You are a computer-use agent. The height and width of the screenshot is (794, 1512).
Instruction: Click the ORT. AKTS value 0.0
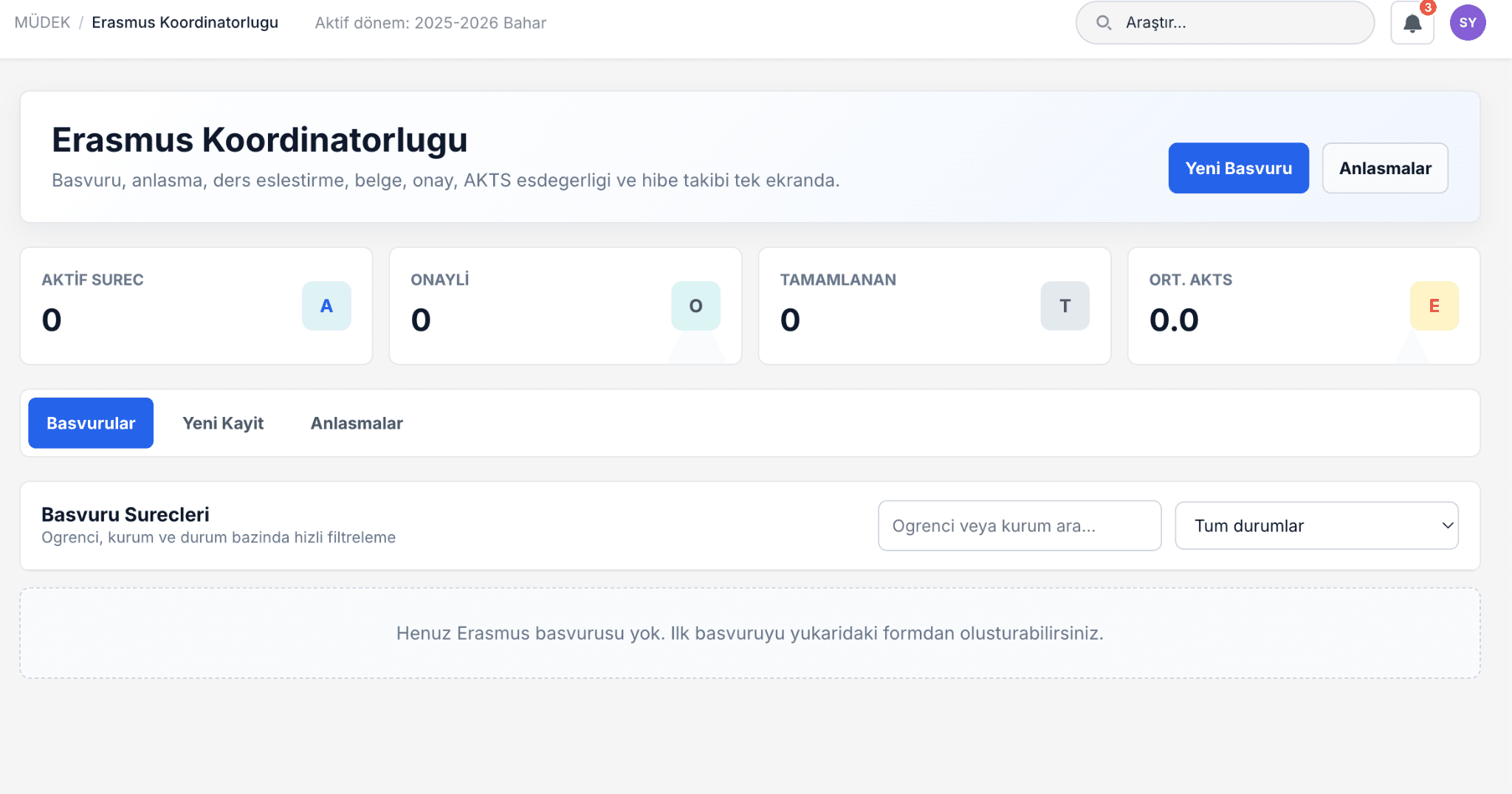point(1174,320)
